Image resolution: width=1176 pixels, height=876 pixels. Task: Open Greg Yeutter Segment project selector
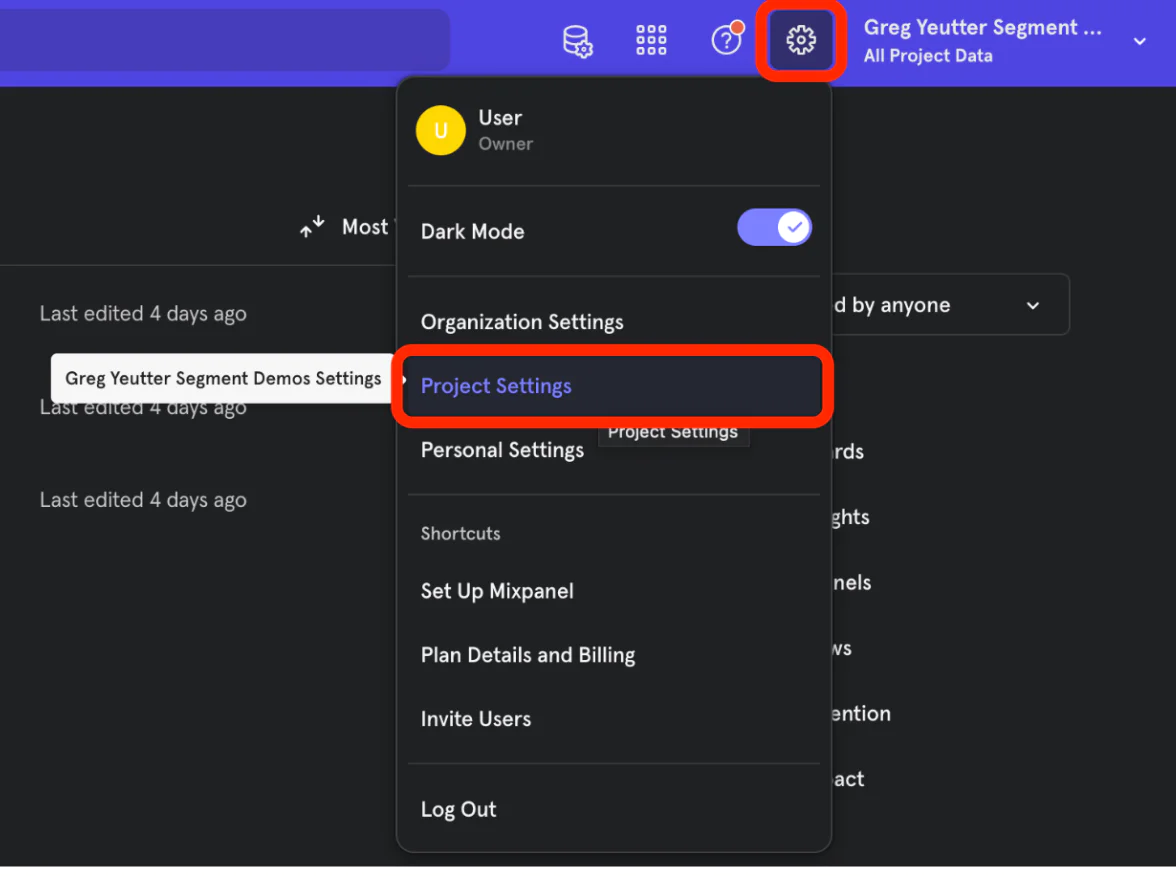(x=982, y=41)
